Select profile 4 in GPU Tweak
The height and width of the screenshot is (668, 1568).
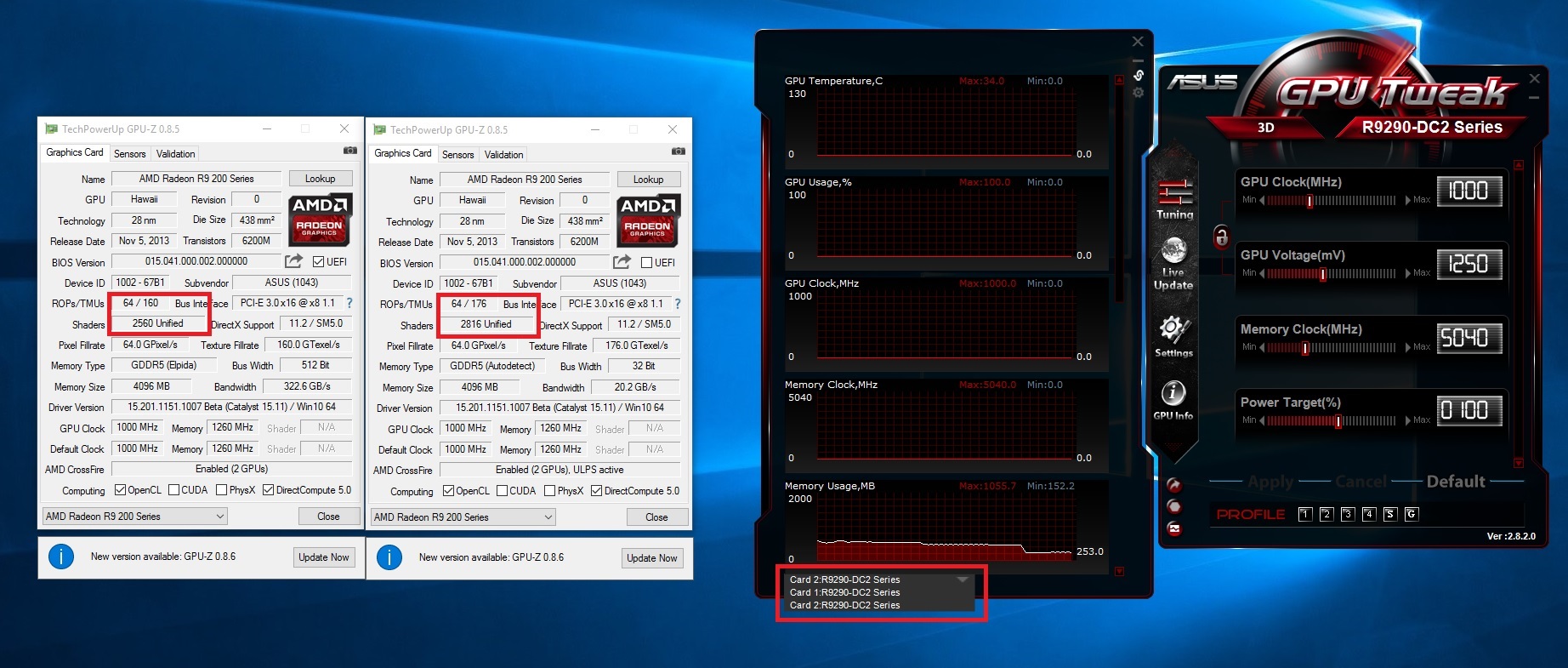pos(1369,514)
